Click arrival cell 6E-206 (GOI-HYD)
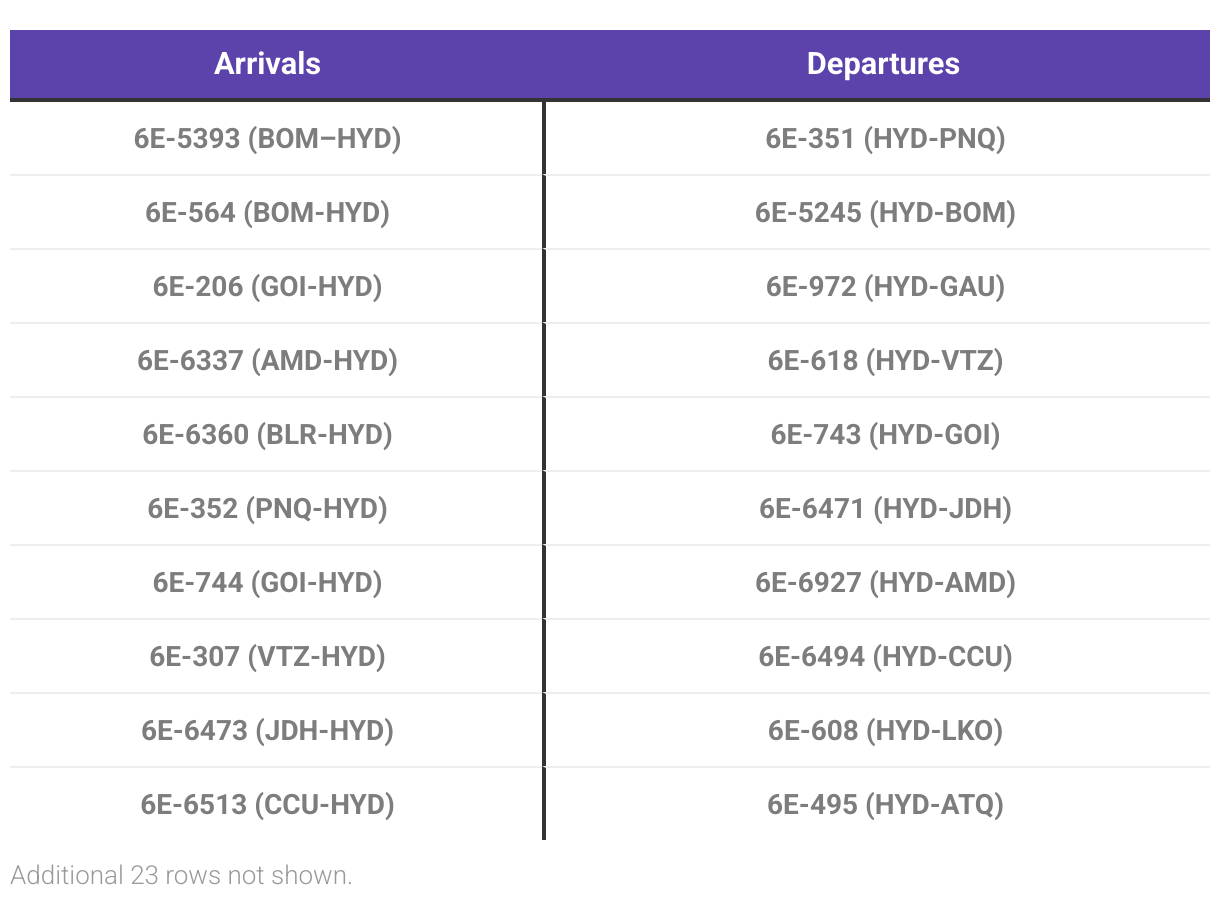Image resolution: width=1220 pixels, height=900 pixels. point(267,286)
